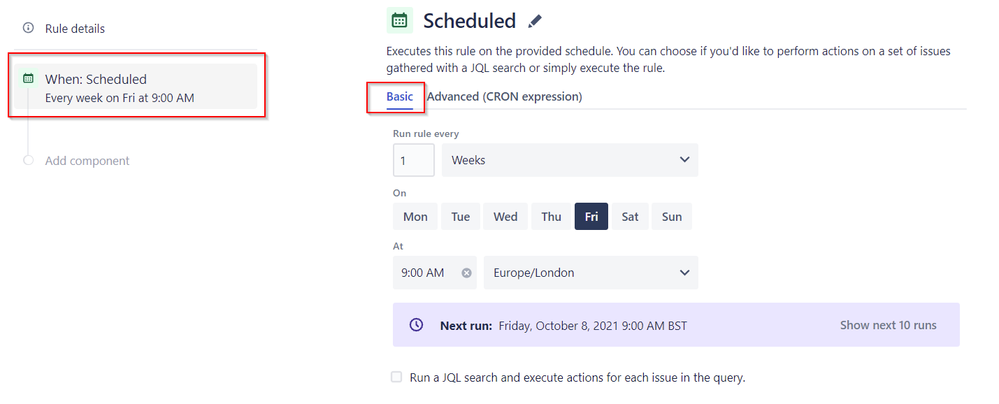This screenshot has height=404, width=999.
Task: Click Show next 10 runs
Action: 888,325
